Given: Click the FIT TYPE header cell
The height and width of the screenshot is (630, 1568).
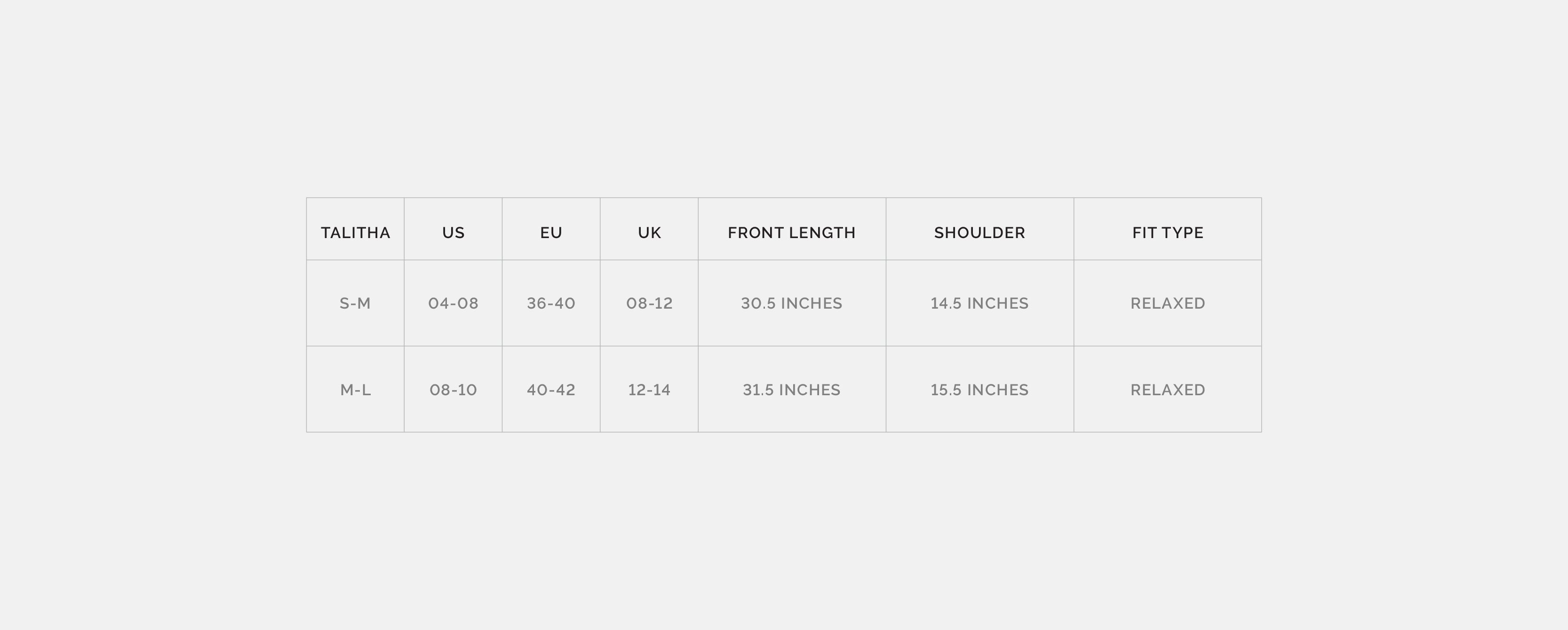Looking at the screenshot, I should [1168, 232].
